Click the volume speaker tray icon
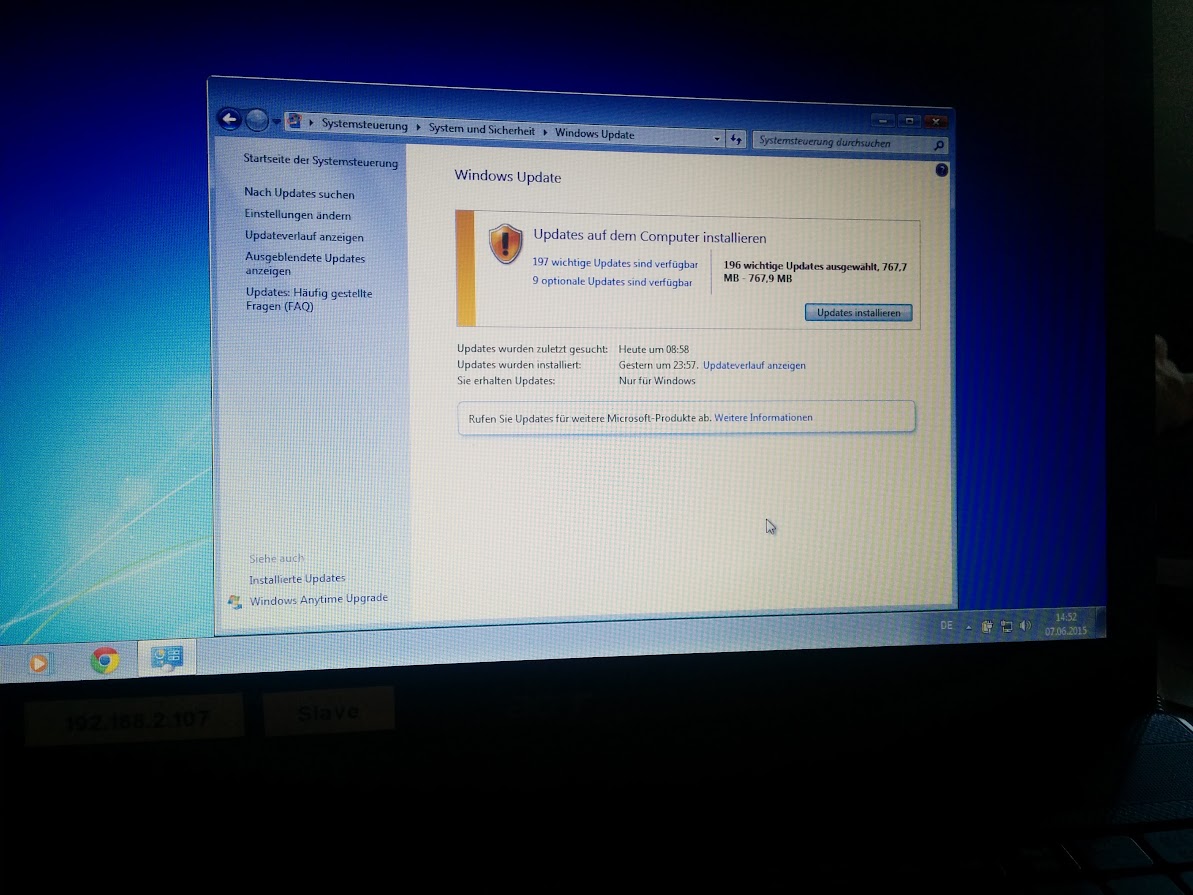 1026,626
